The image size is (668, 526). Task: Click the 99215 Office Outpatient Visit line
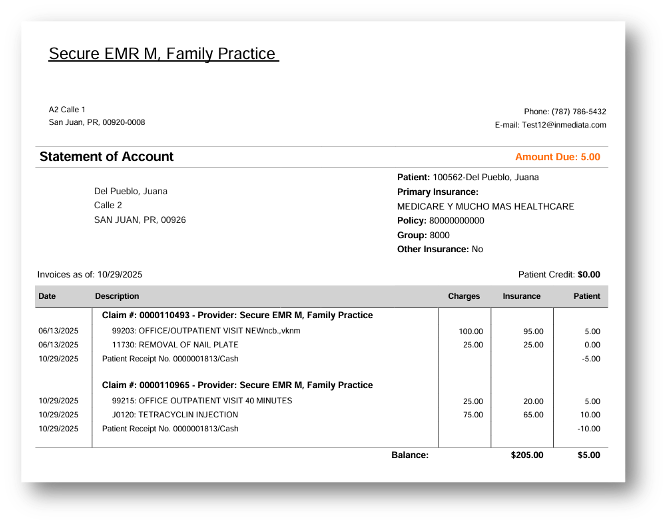tap(201, 400)
